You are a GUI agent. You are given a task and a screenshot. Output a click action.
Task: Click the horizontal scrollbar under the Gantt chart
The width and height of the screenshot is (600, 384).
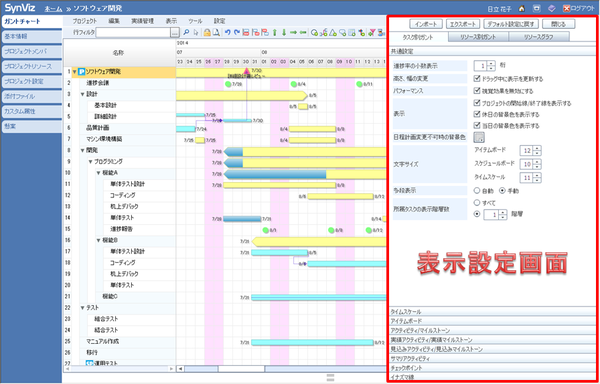tap(281, 369)
